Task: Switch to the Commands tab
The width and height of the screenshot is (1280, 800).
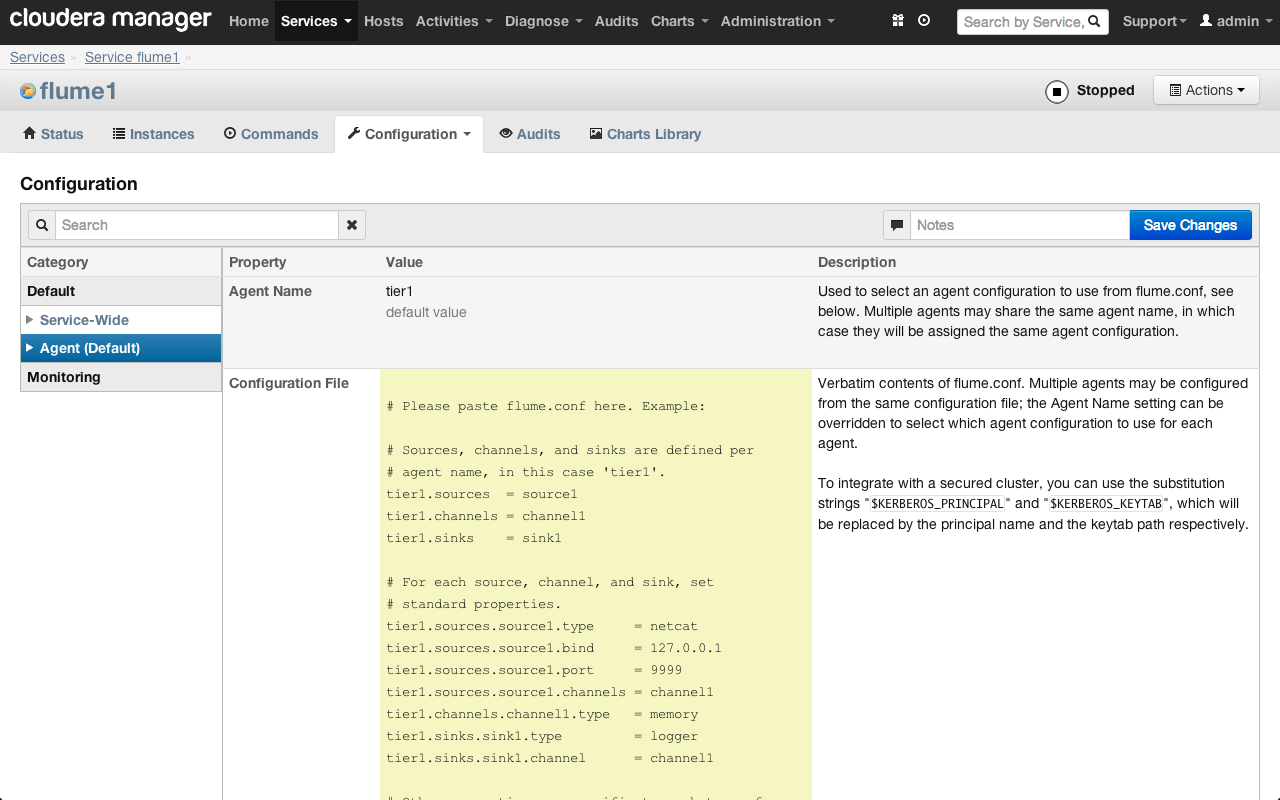Action: coord(271,134)
